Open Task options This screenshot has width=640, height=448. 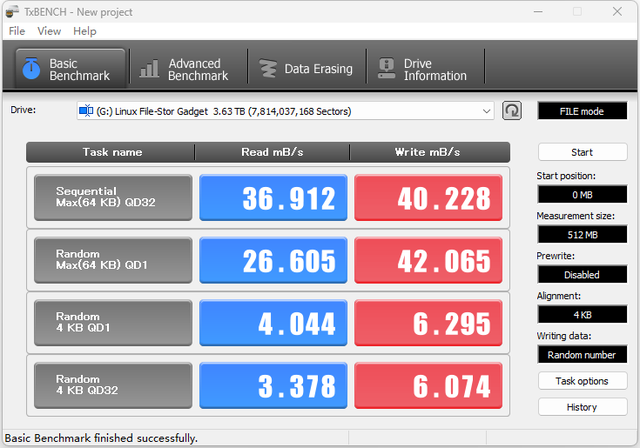(582, 381)
